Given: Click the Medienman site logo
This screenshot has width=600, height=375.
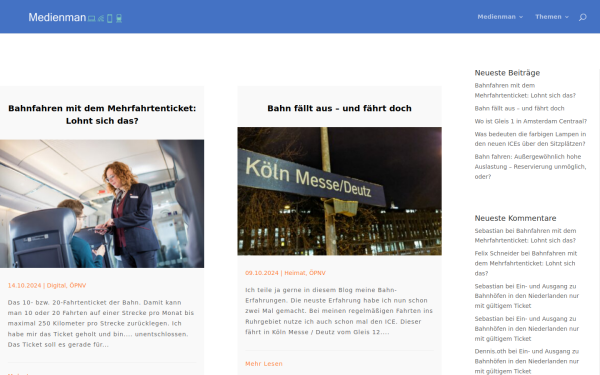Looking at the screenshot, I should tap(75, 18).
